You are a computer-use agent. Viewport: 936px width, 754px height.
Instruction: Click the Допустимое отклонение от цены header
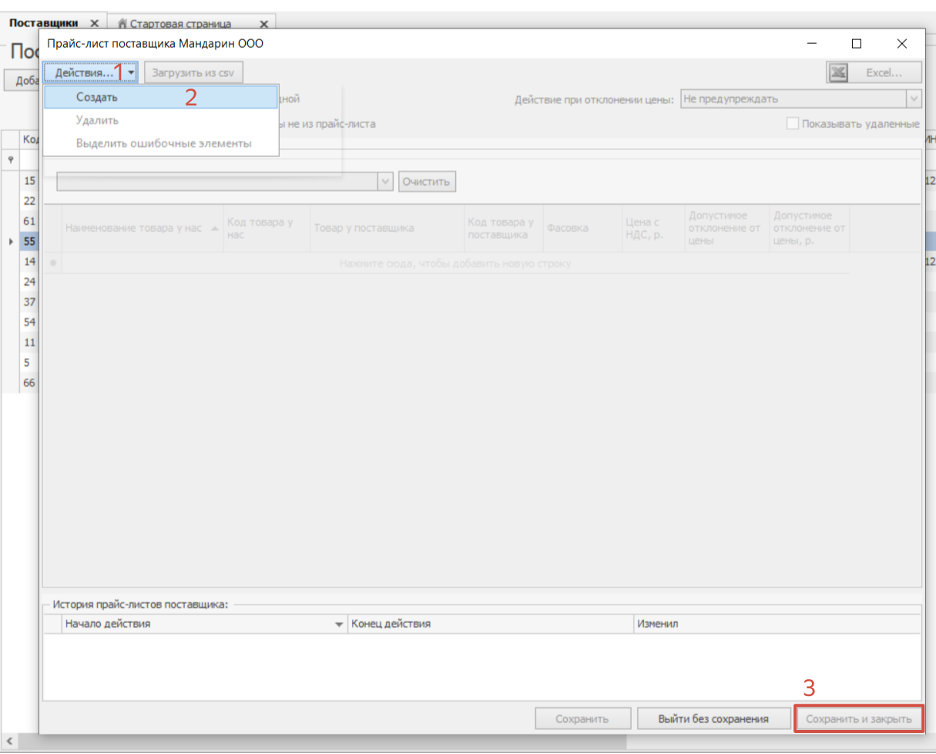pyautogui.click(x=726, y=228)
